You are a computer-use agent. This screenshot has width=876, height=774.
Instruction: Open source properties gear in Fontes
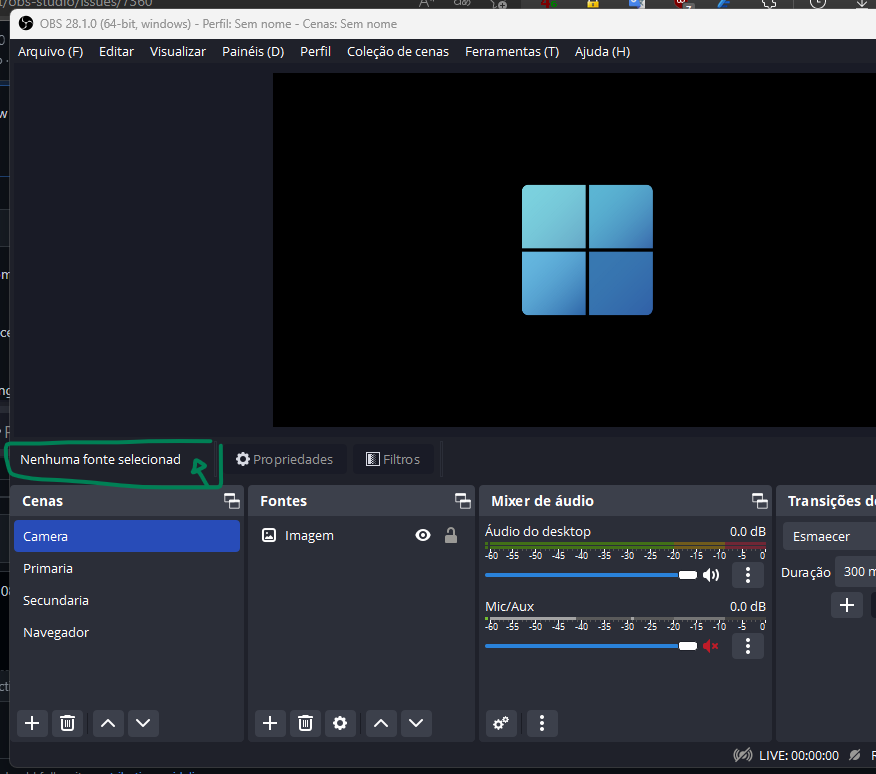(x=340, y=723)
